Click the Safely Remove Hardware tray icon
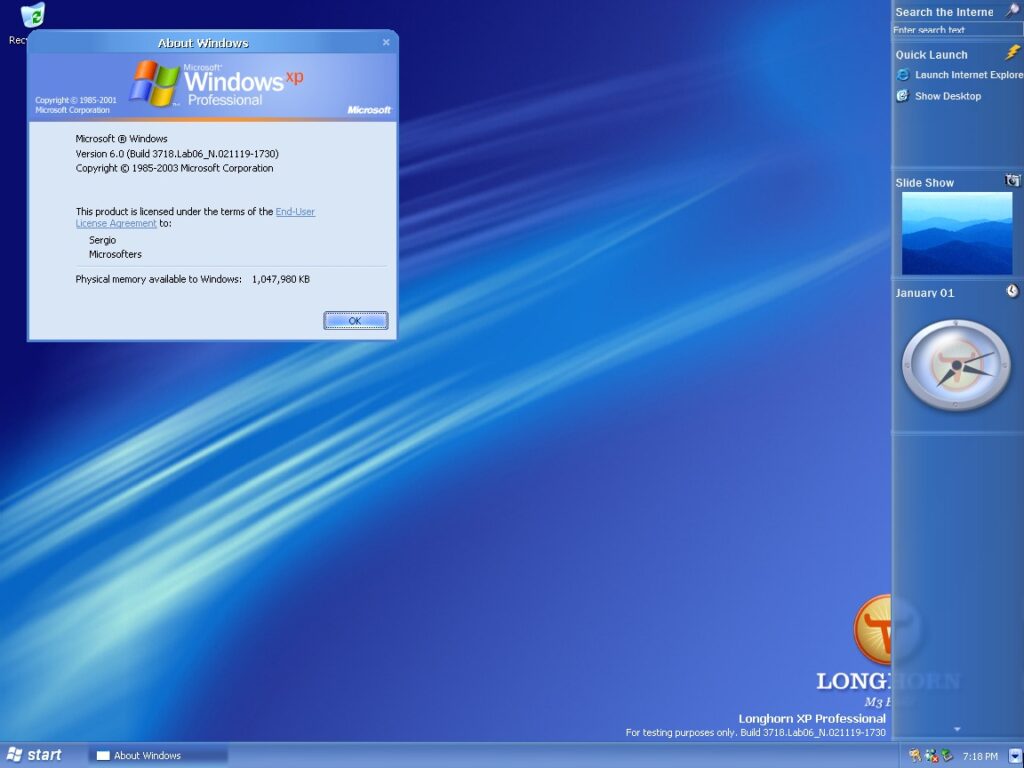 [x=946, y=756]
